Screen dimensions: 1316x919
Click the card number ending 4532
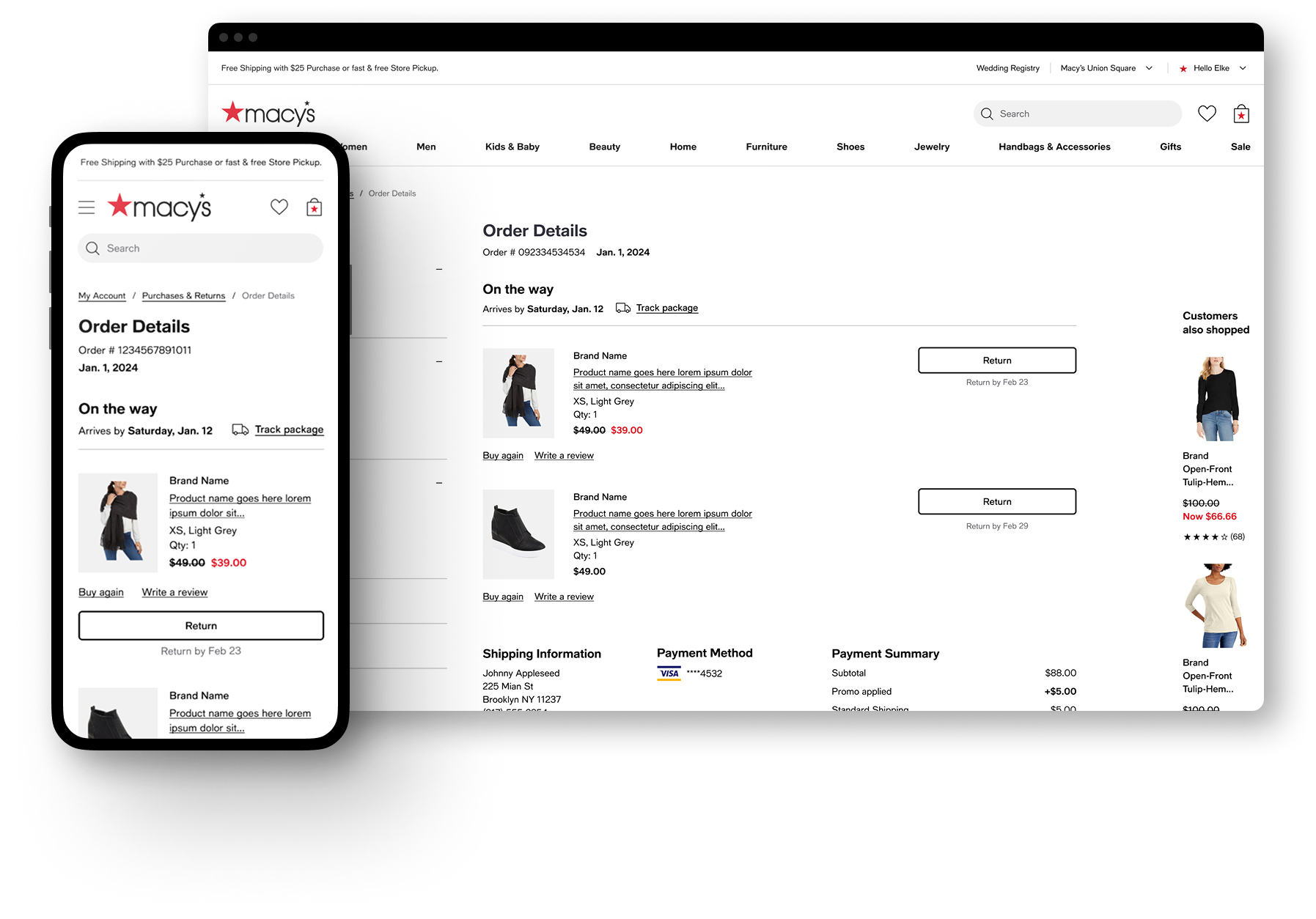pyautogui.click(x=705, y=673)
